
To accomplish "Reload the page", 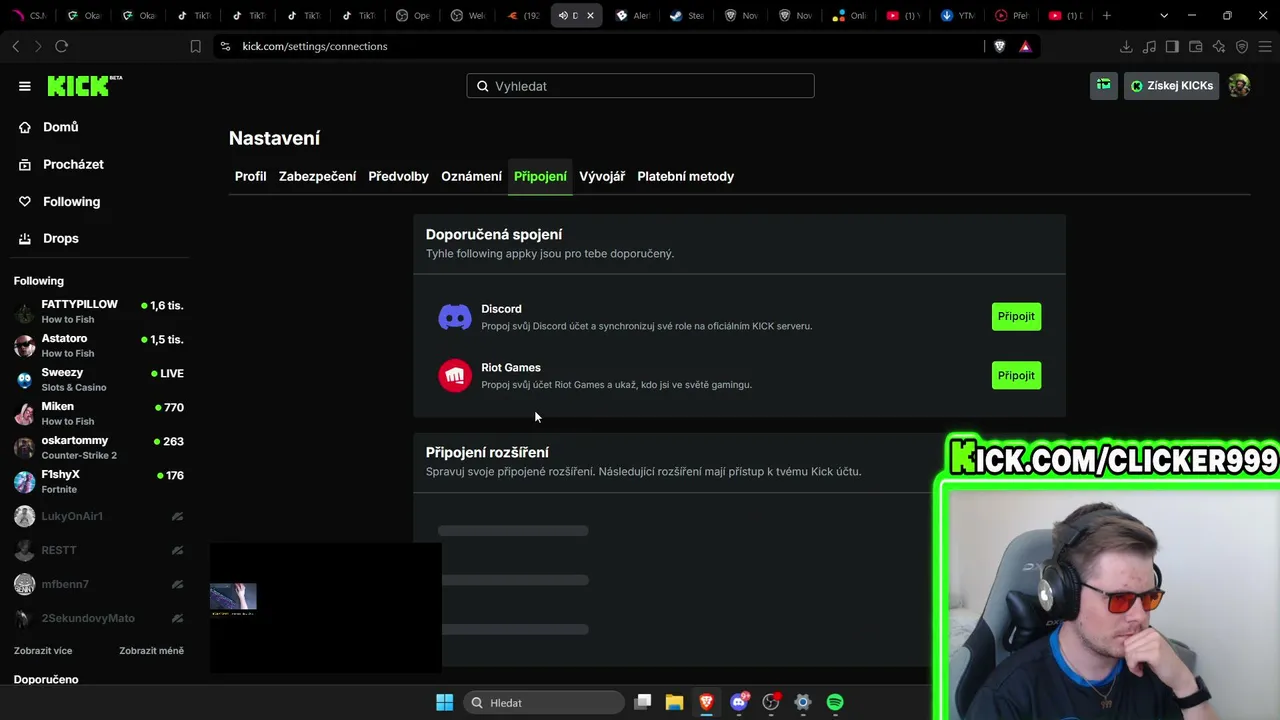I will pos(62,46).
